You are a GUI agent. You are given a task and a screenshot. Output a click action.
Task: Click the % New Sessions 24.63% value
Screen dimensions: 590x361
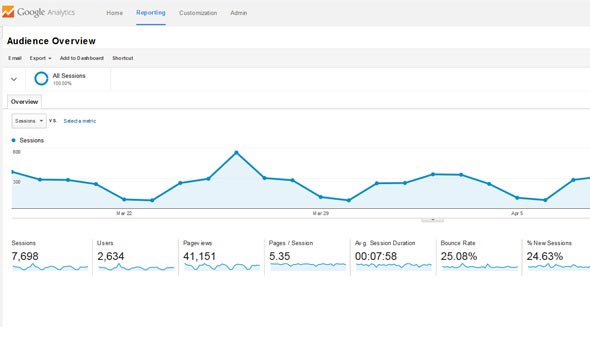pyautogui.click(x=545, y=256)
